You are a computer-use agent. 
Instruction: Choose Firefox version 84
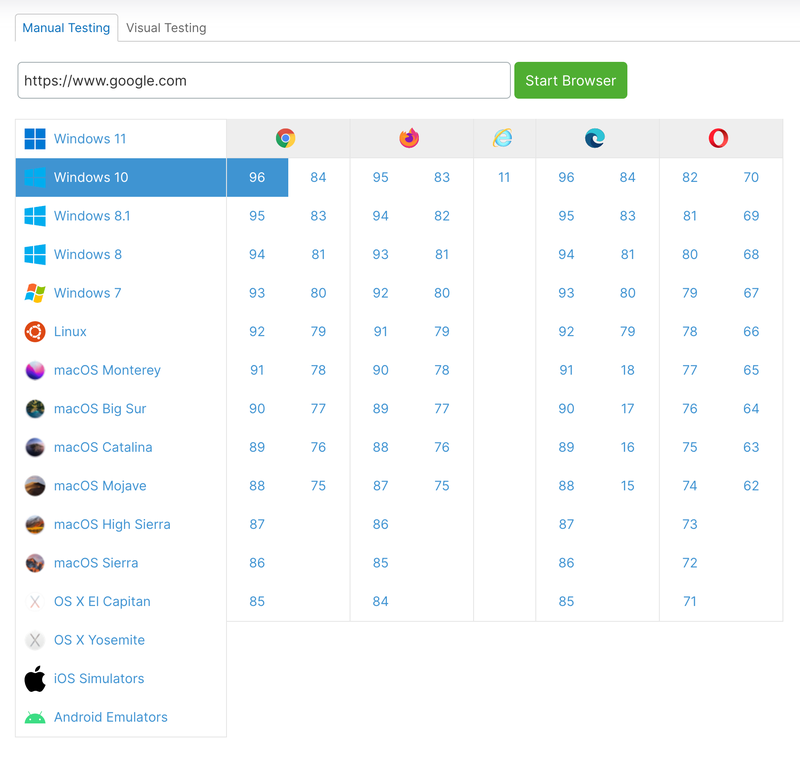pyautogui.click(x=381, y=601)
